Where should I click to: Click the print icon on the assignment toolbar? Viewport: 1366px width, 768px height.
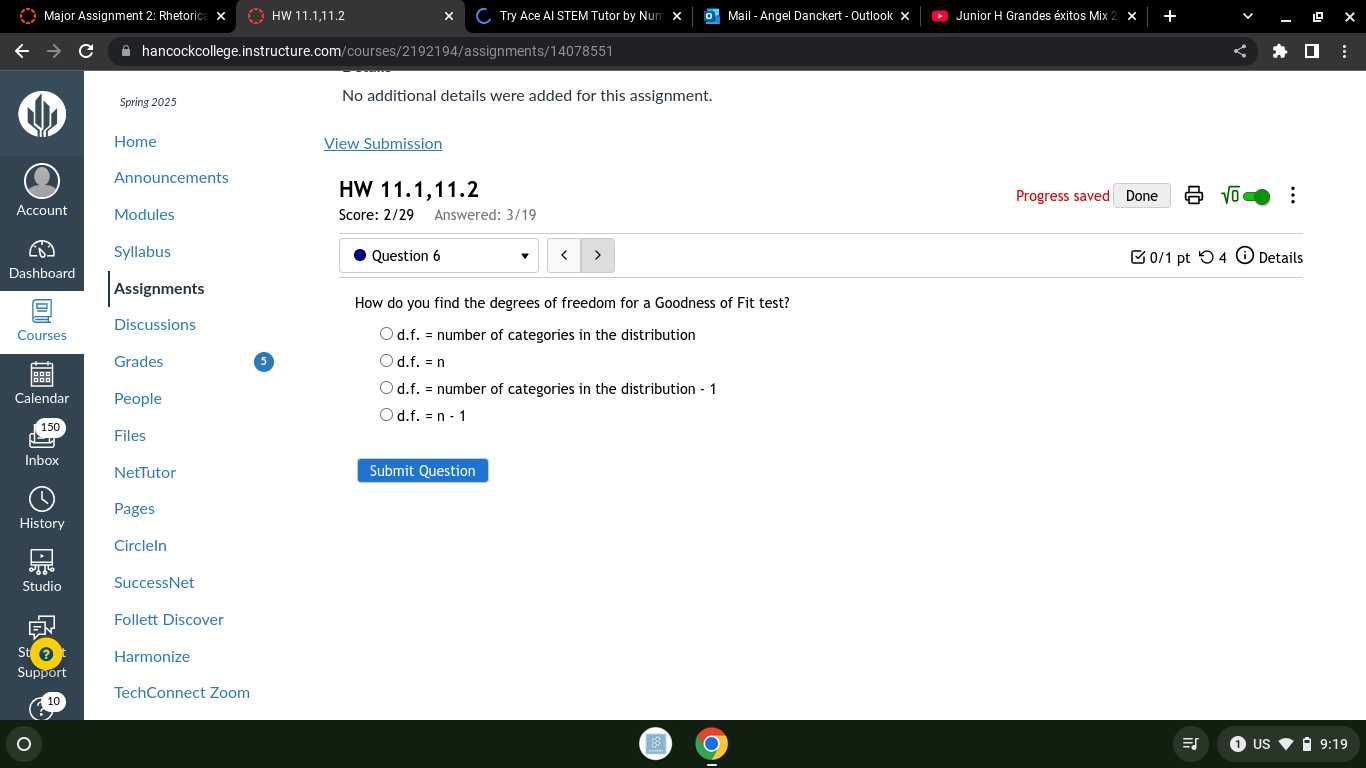1194,195
